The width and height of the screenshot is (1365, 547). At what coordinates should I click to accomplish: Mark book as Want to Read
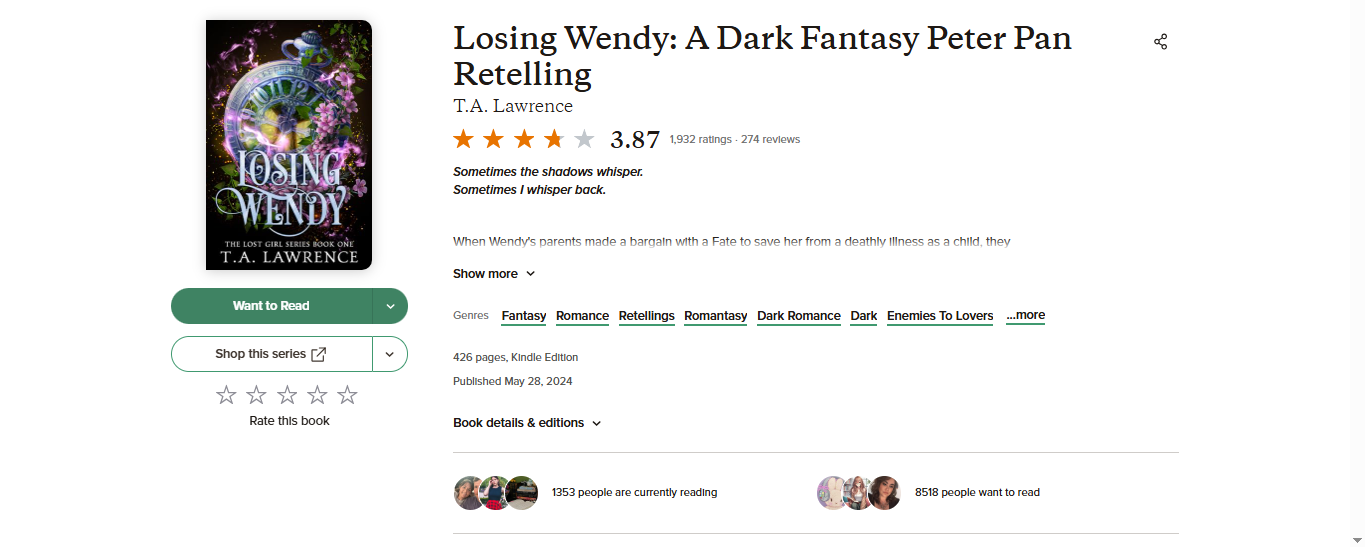click(271, 306)
